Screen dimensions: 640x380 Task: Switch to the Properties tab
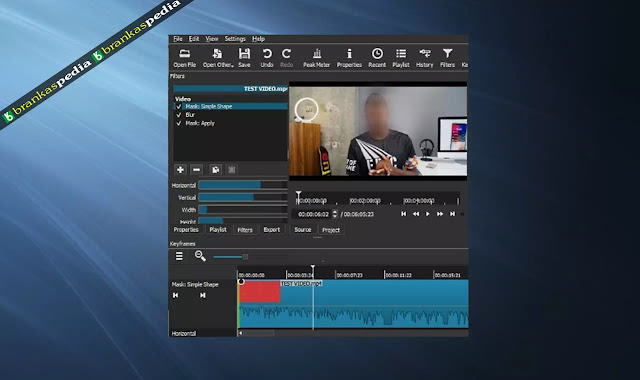(186, 230)
